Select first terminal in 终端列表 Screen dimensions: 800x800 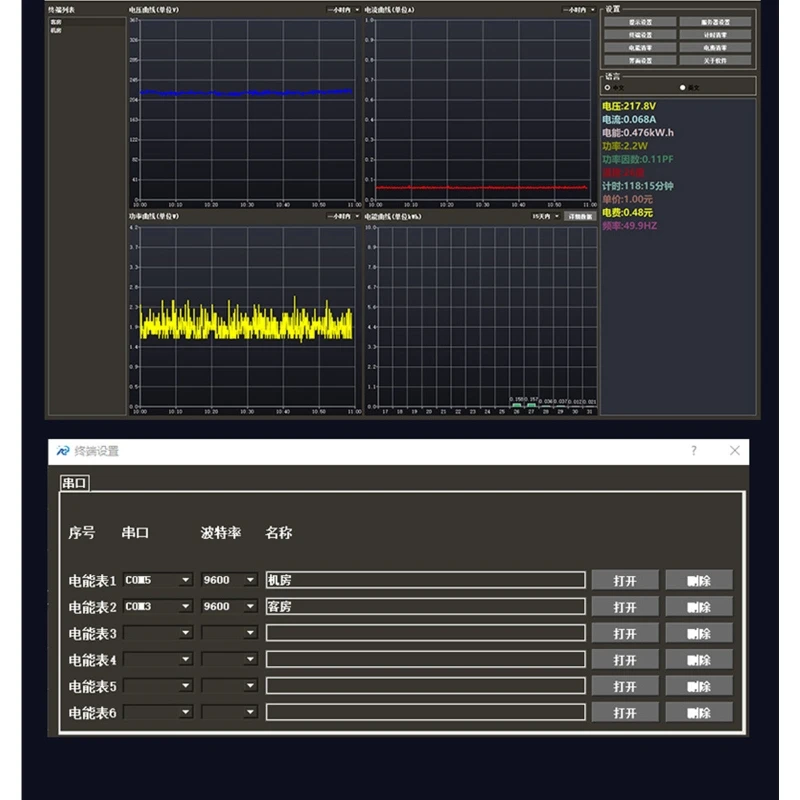(x=87, y=22)
